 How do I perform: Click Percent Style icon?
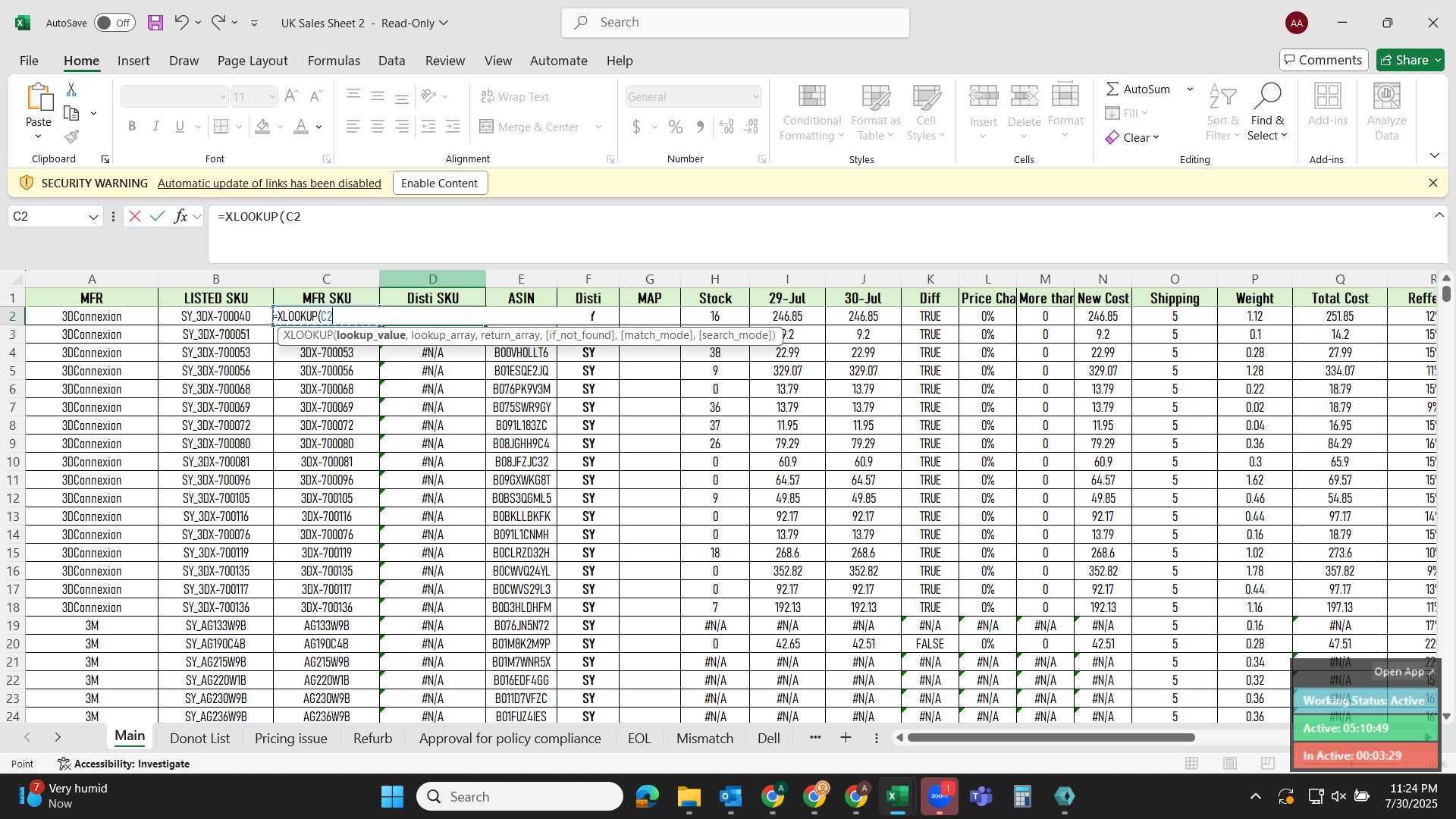point(675,127)
